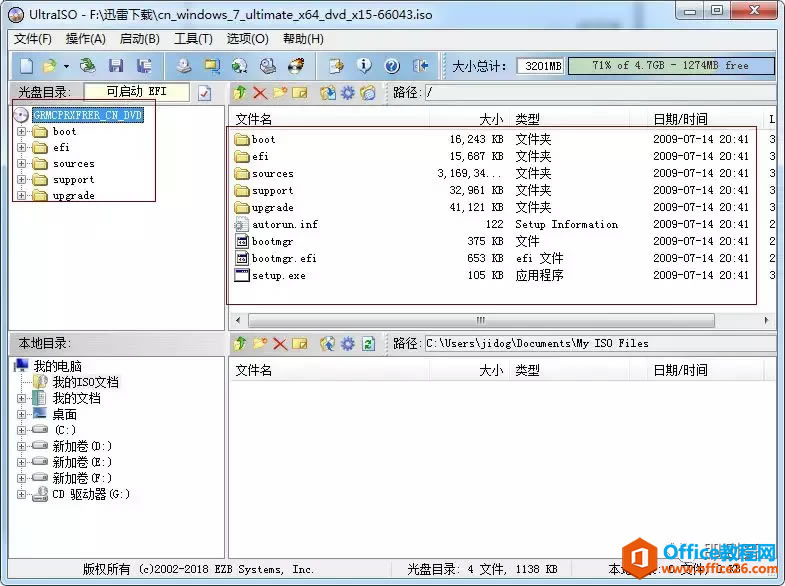Click the Add files toolbar icon
The height and width of the screenshot is (586, 785).
[336, 66]
